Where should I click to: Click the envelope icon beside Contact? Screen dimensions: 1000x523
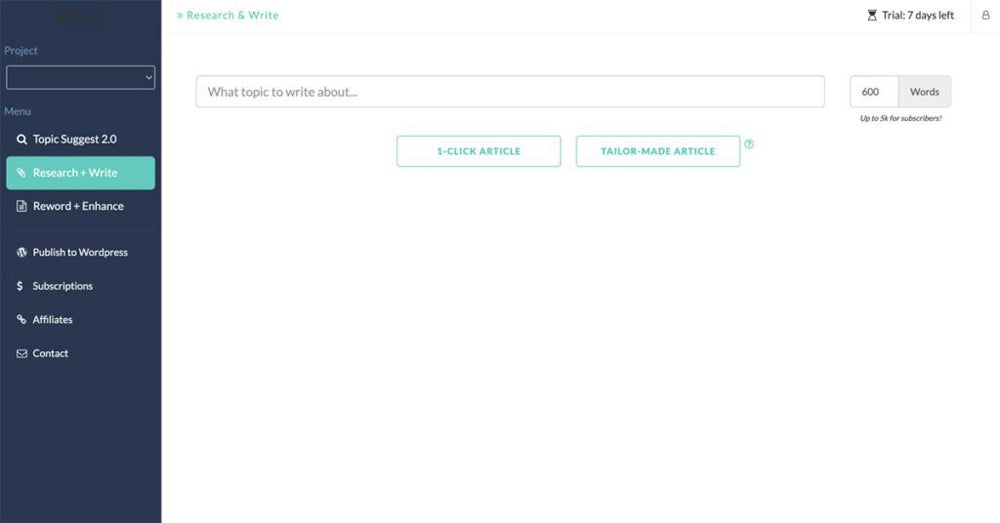pos(22,353)
